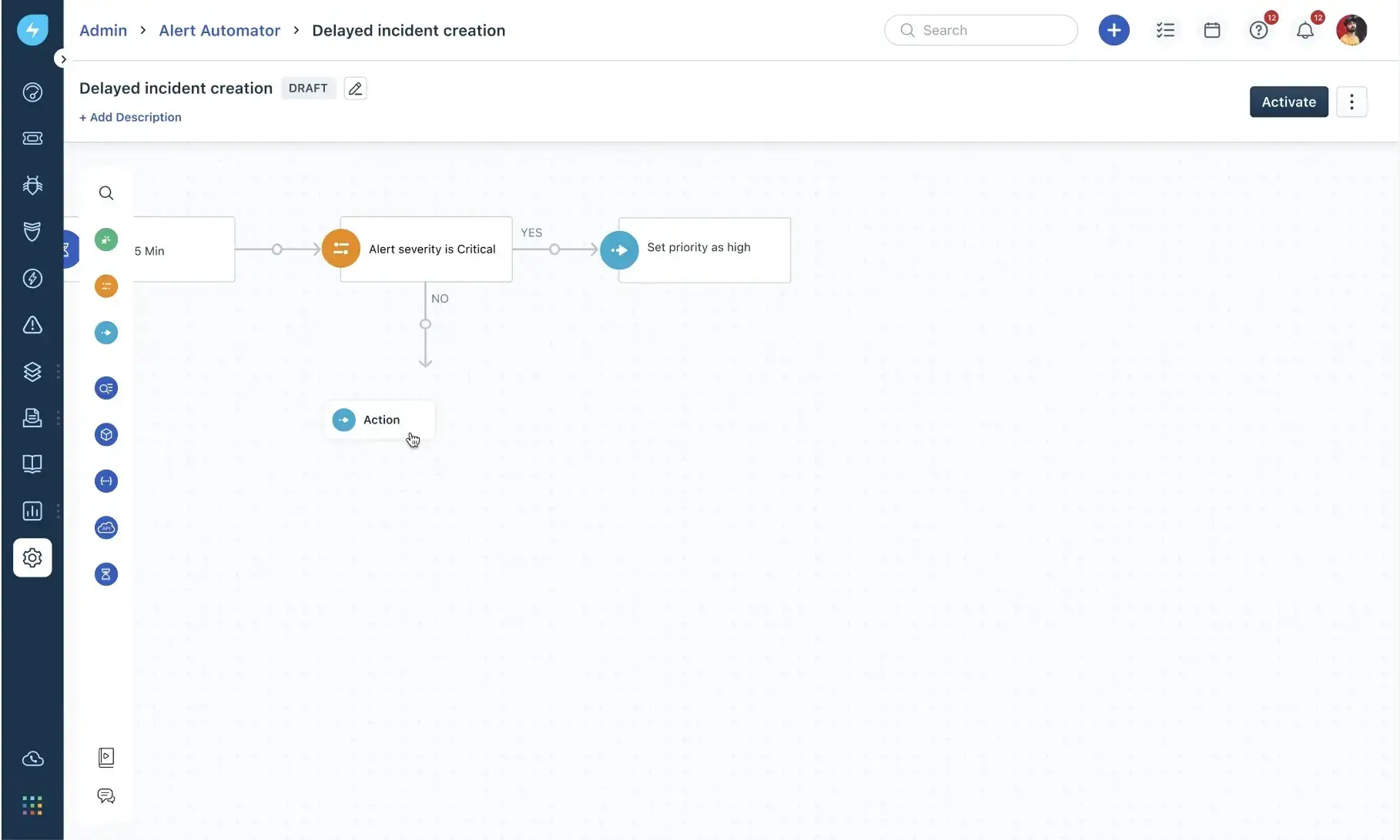1400x840 pixels.
Task: Click the Add Description link
Action: pos(130,117)
